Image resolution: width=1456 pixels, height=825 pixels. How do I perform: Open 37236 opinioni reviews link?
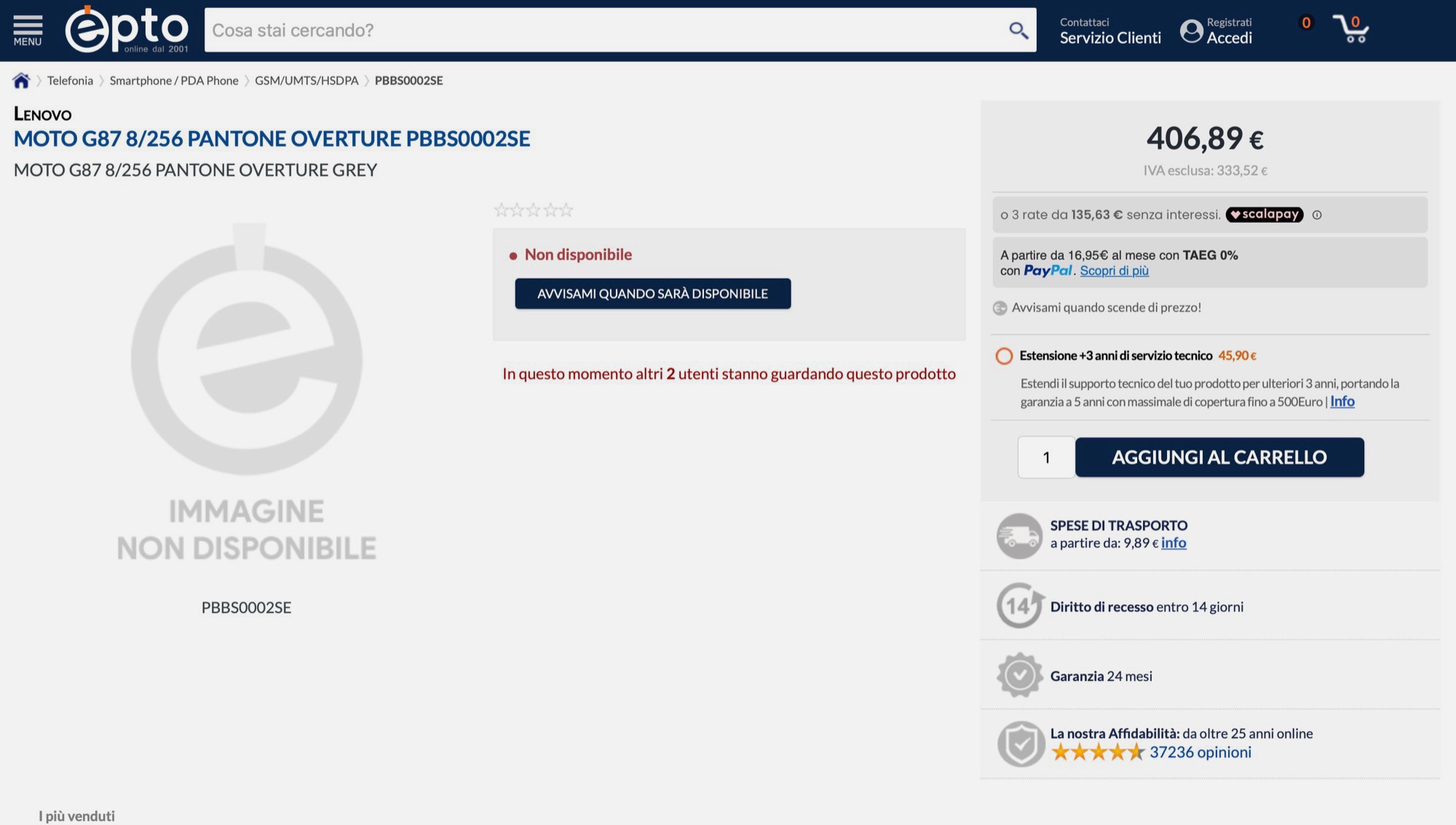point(1200,752)
